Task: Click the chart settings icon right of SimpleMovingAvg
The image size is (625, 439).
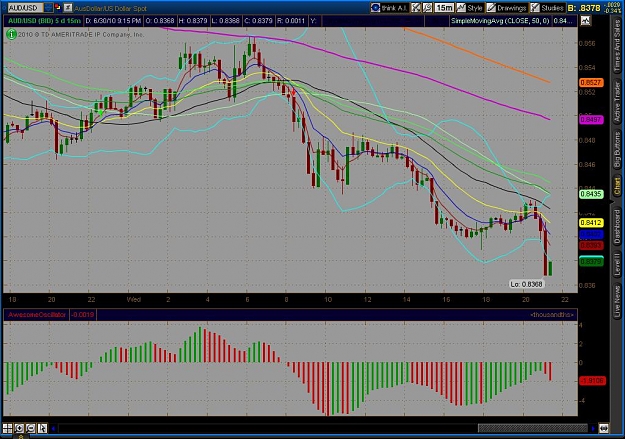Action: coord(585,21)
